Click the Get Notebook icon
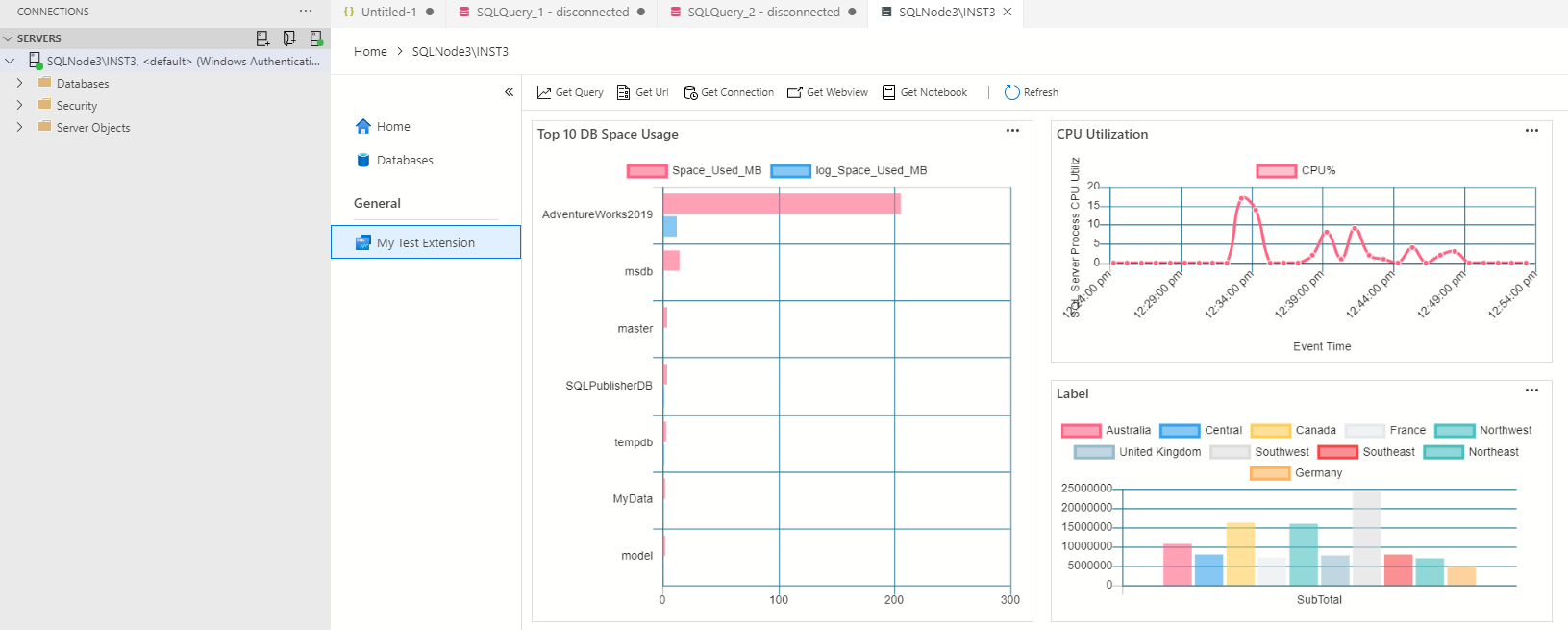 [x=889, y=92]
